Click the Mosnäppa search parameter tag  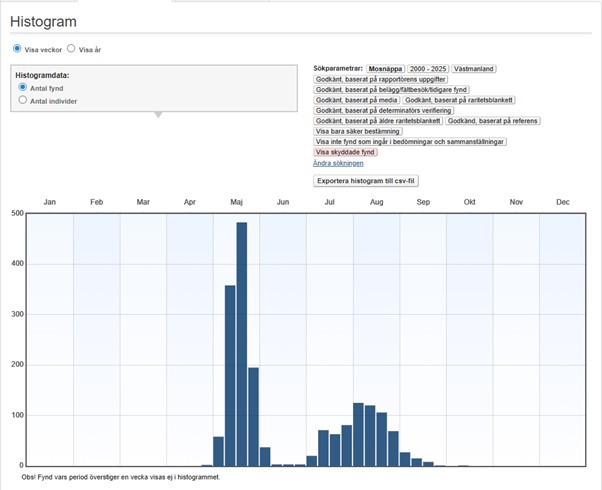[x=385, y=68]
